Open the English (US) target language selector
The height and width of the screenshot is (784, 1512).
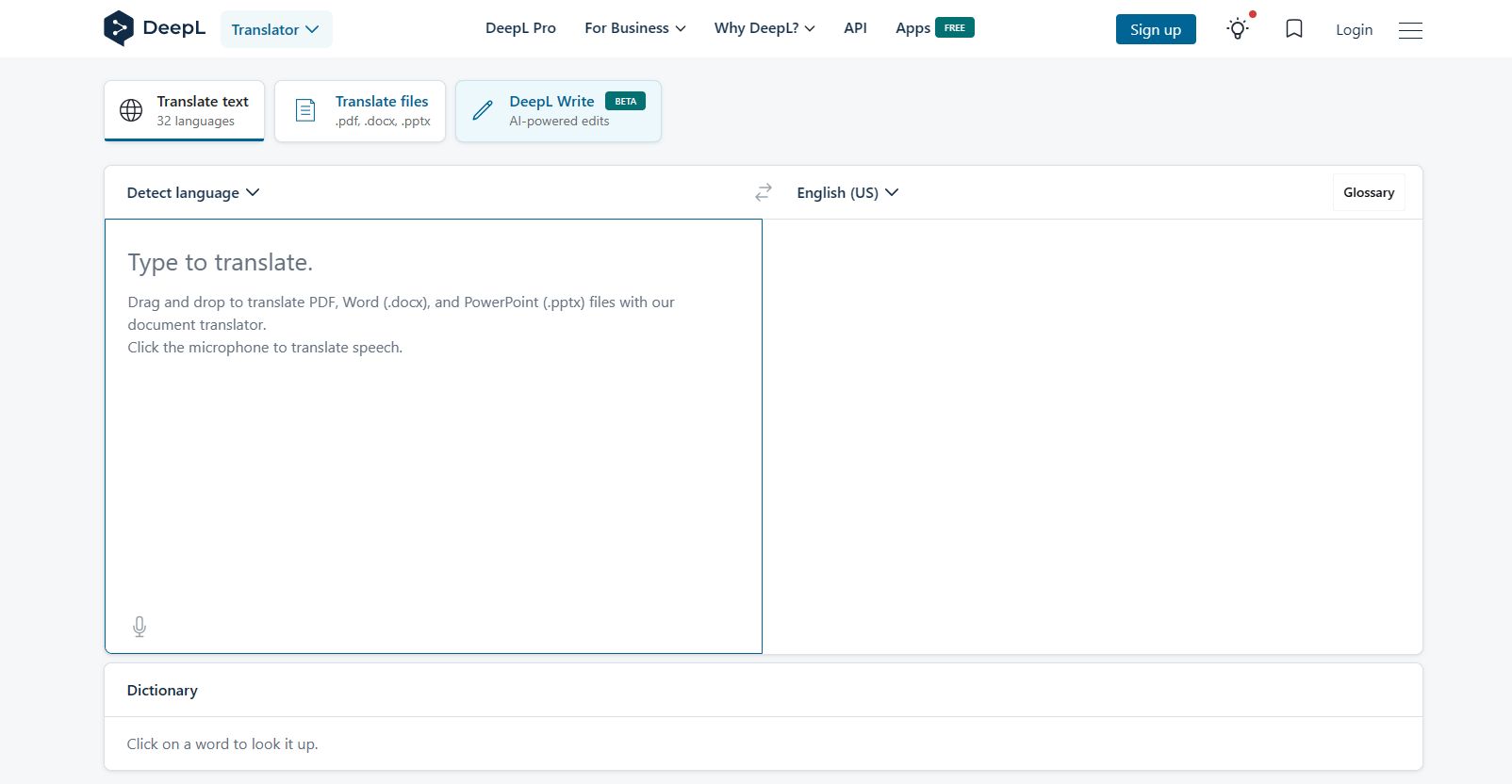tap(847, 192)
